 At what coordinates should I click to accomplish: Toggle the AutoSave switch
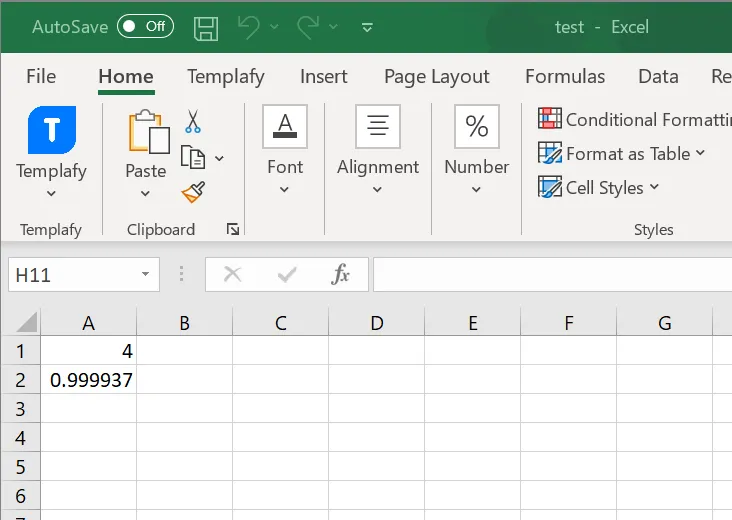[x=145, y=27]
